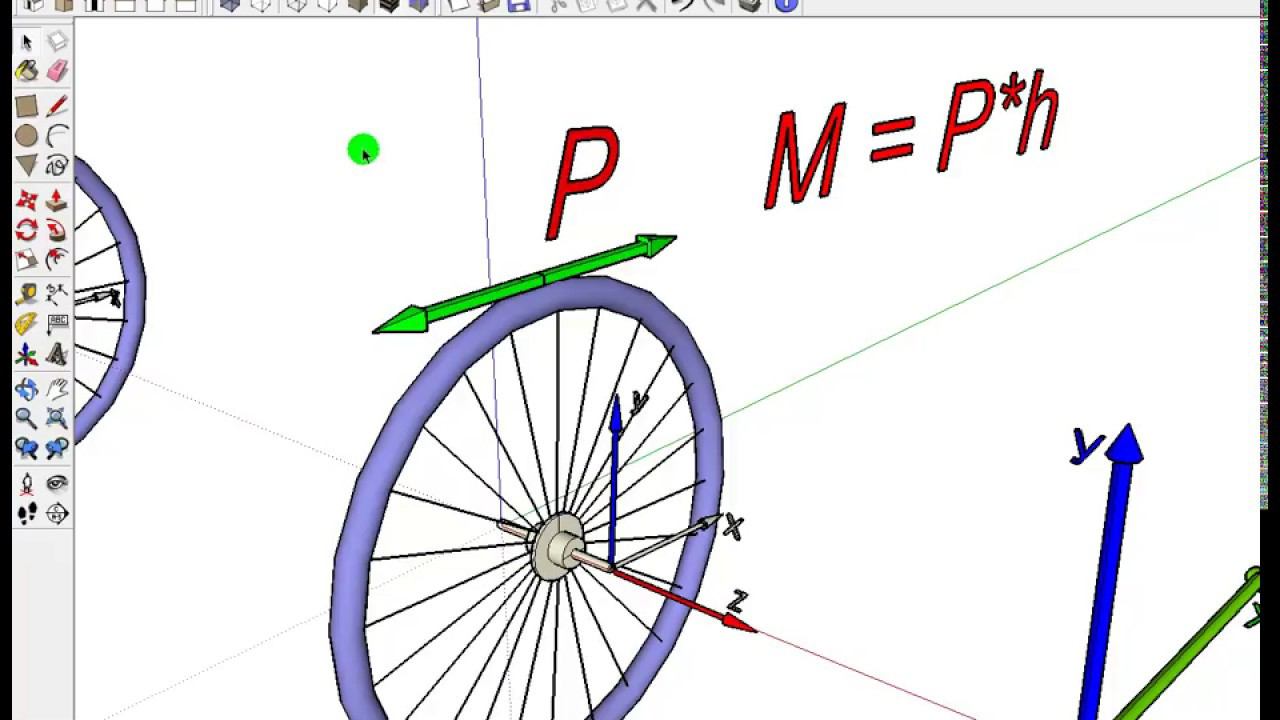Choose the red pencil Line tool
This screenshot has width=1280, height=720.
point(57,106)
